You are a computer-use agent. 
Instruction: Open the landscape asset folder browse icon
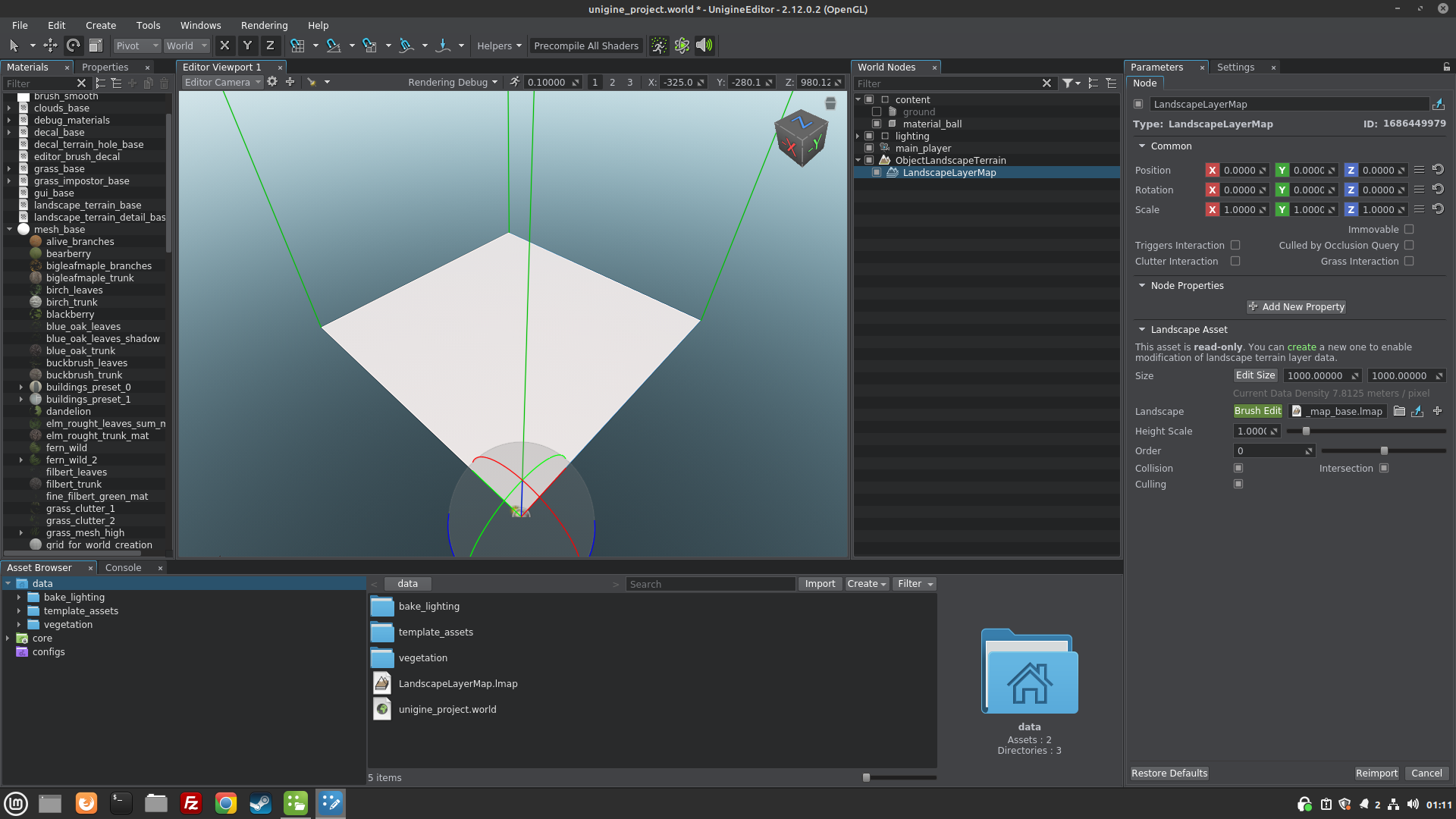[1399, 411]
